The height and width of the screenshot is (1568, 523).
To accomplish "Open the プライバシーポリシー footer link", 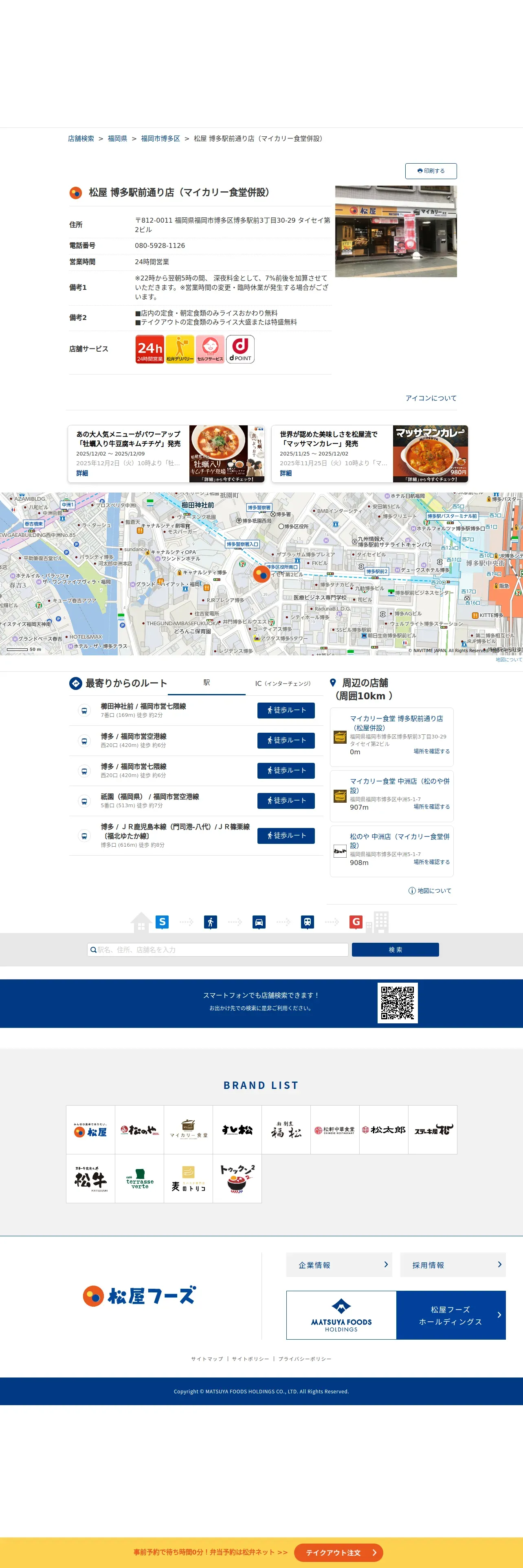I will [x=305, y=1359].
